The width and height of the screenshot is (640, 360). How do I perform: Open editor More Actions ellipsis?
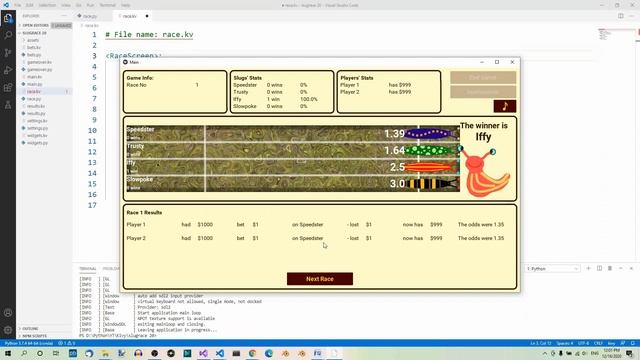[x=631, y=16]
